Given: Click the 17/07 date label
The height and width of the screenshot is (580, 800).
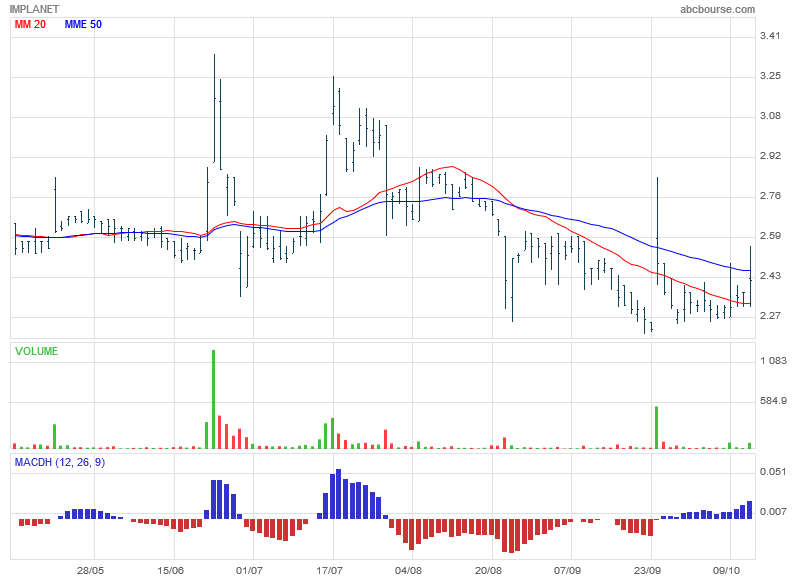Looking at the screenshot, I should tap(329, 570).
